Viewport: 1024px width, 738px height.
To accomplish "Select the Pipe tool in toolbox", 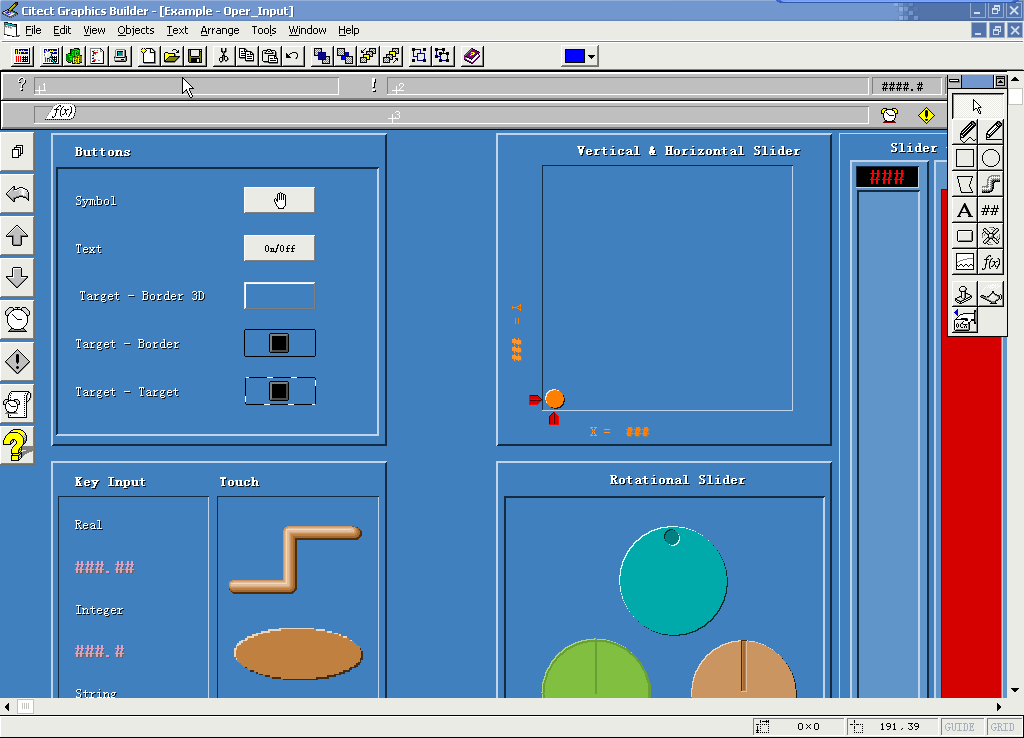I will tap(991, 184).
